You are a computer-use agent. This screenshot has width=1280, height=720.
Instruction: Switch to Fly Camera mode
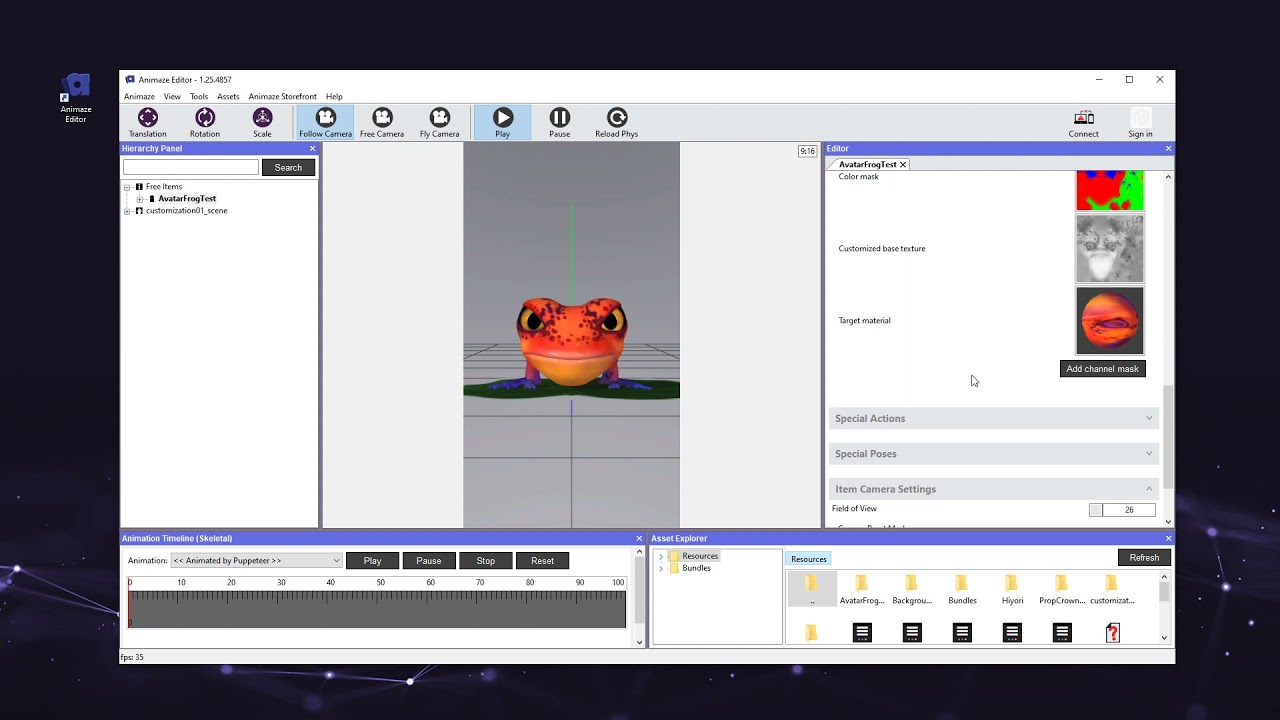[x=439, y=123]
